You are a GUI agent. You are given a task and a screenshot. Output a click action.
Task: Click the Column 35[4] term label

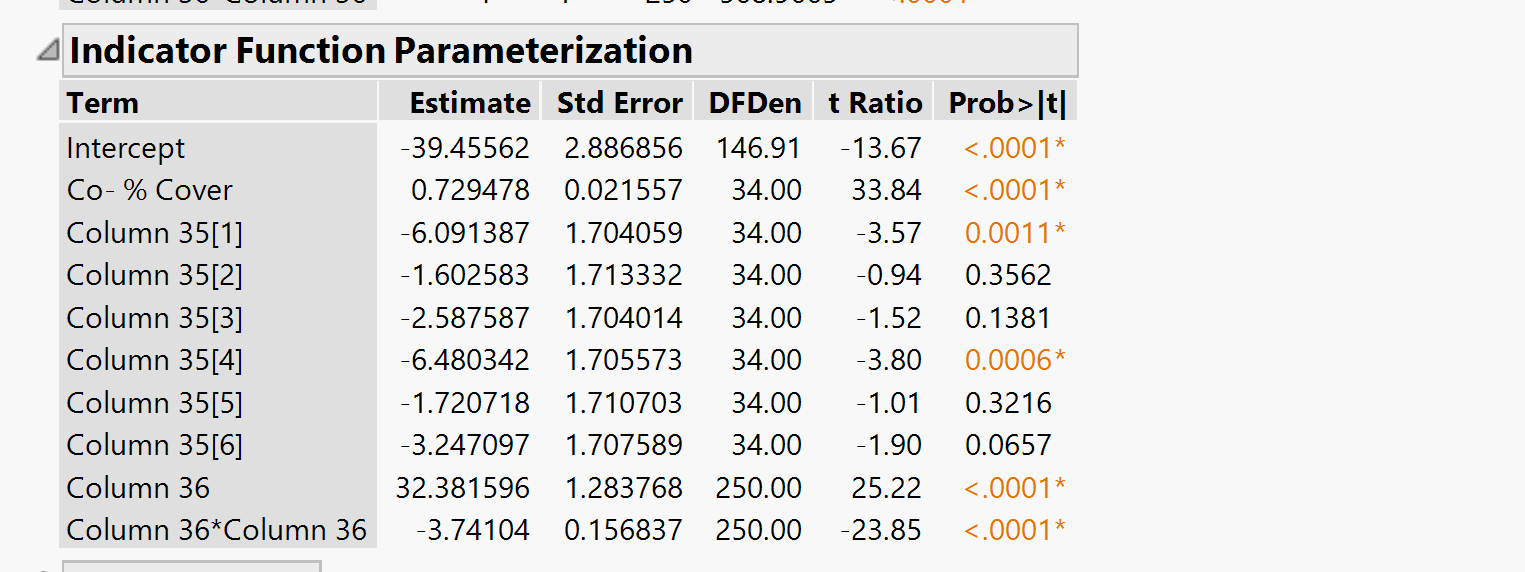tap(154, 360)
